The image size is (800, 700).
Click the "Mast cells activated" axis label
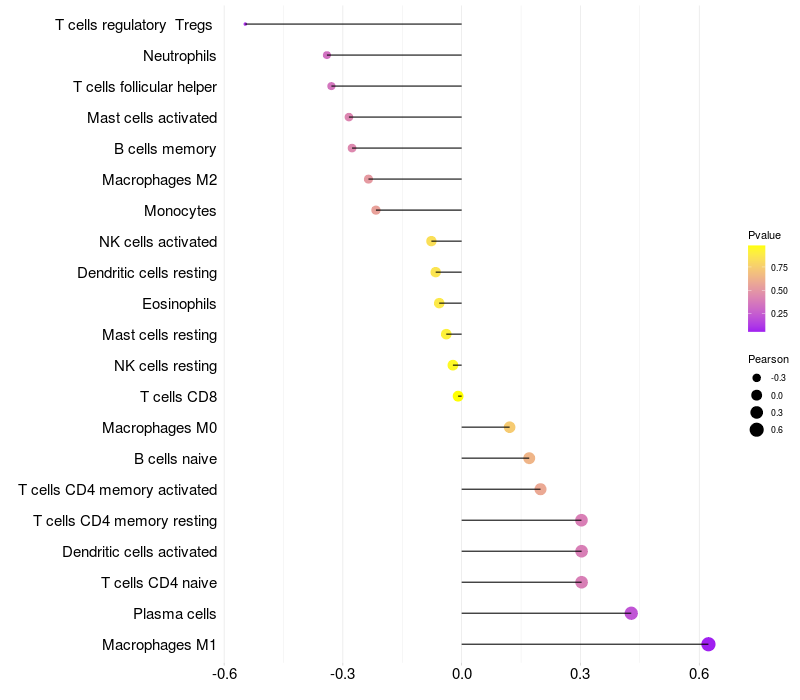coord(152,118)
